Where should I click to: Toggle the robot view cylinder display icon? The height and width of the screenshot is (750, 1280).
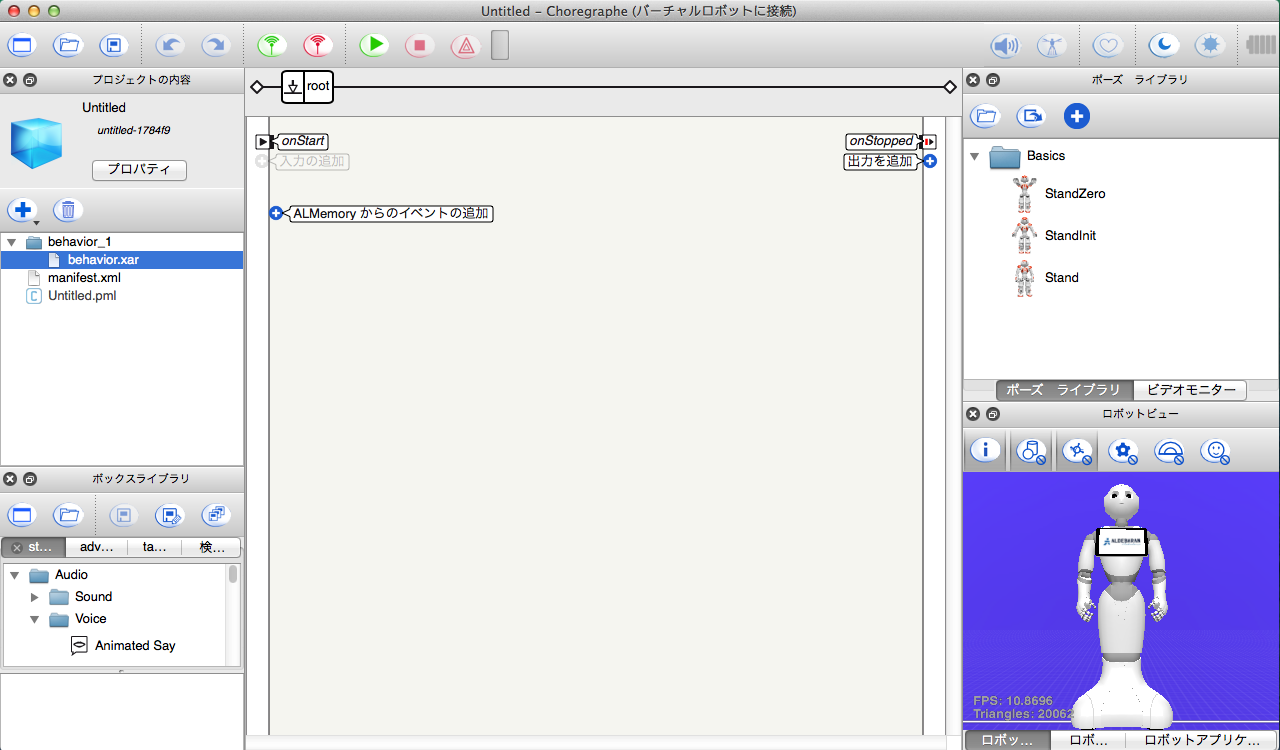pyautogui.click(x=1031, y=451)
